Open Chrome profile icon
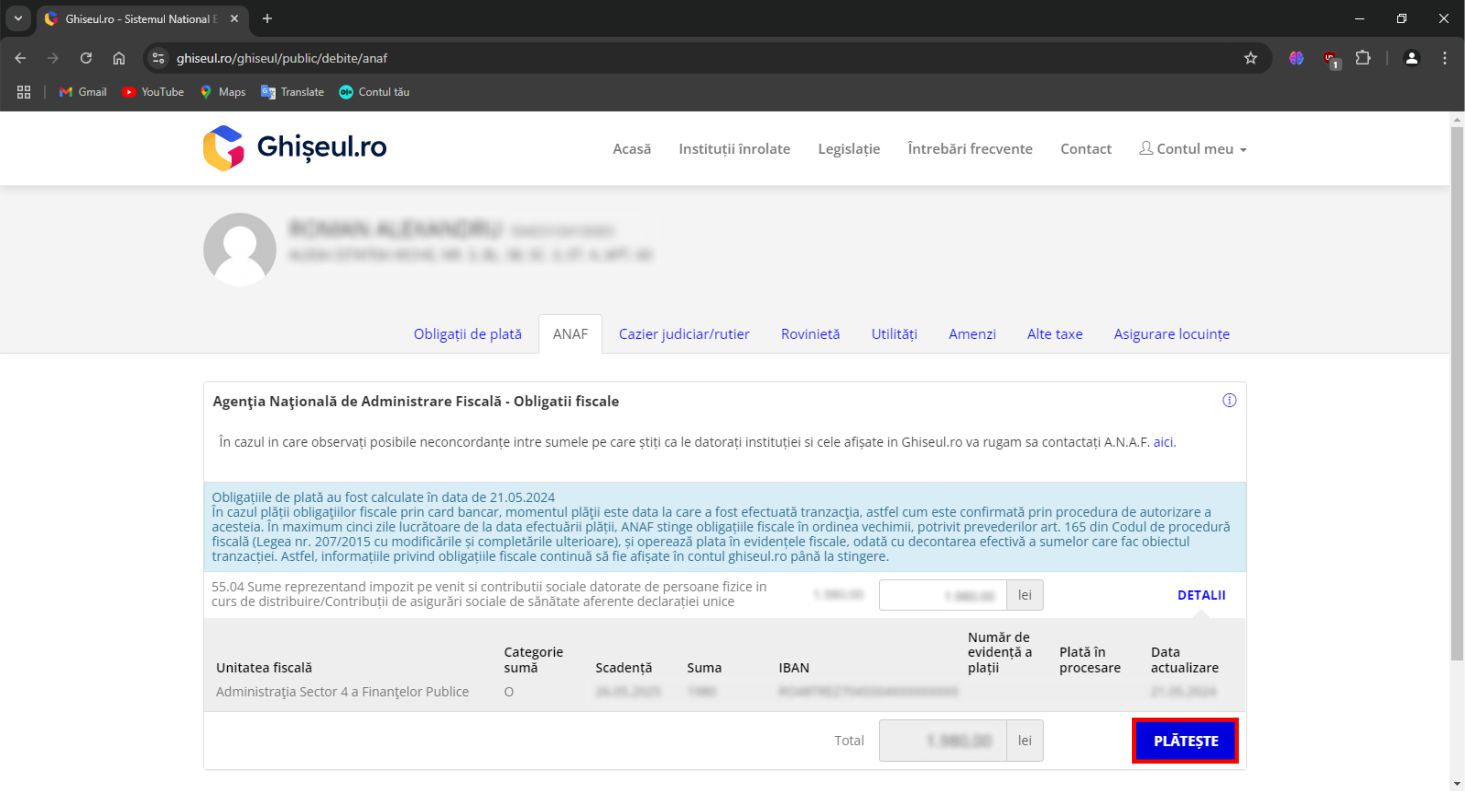This screenshot has width=1465, height=791. click(1411, 58)
